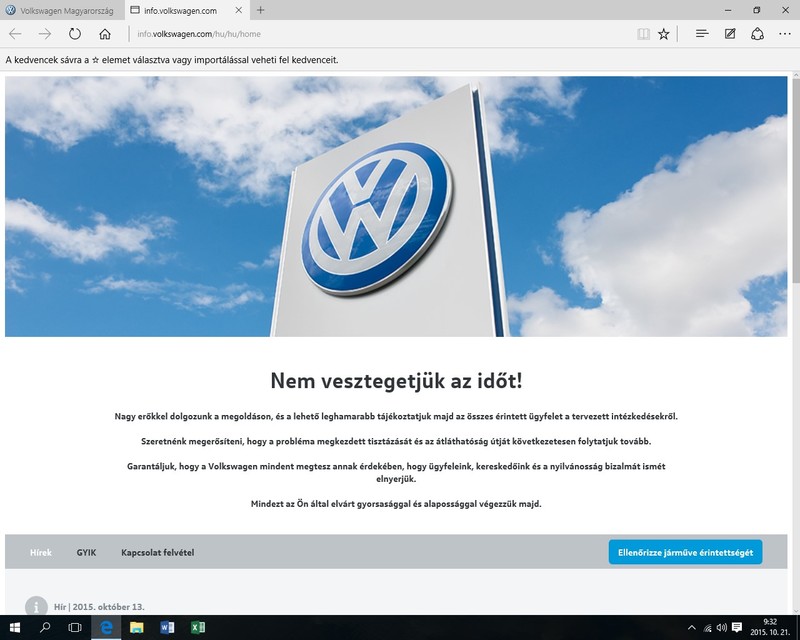Click the Nem vesztegetjük az időt! heading
800x640 pixels.
(x=396, y=381)
